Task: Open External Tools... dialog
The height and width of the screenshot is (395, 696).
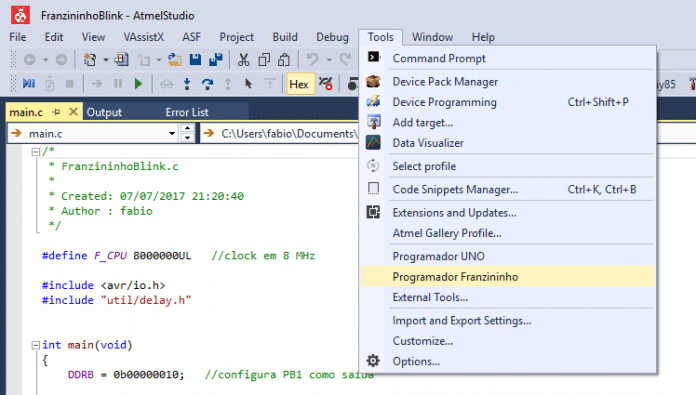Action: (x=508, y=297)
